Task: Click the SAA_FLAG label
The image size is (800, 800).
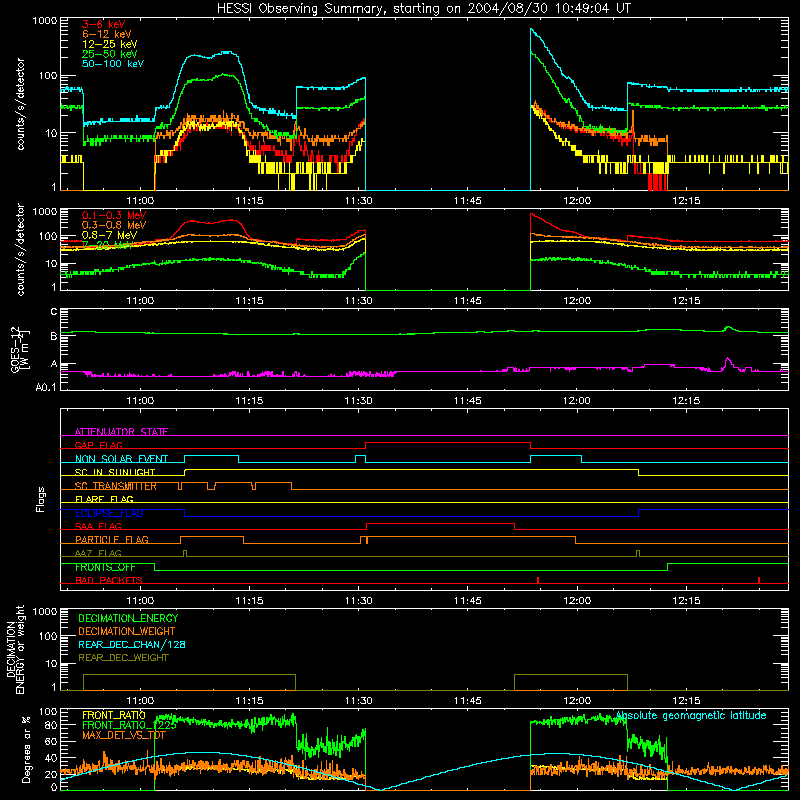Action: (98, 526)
